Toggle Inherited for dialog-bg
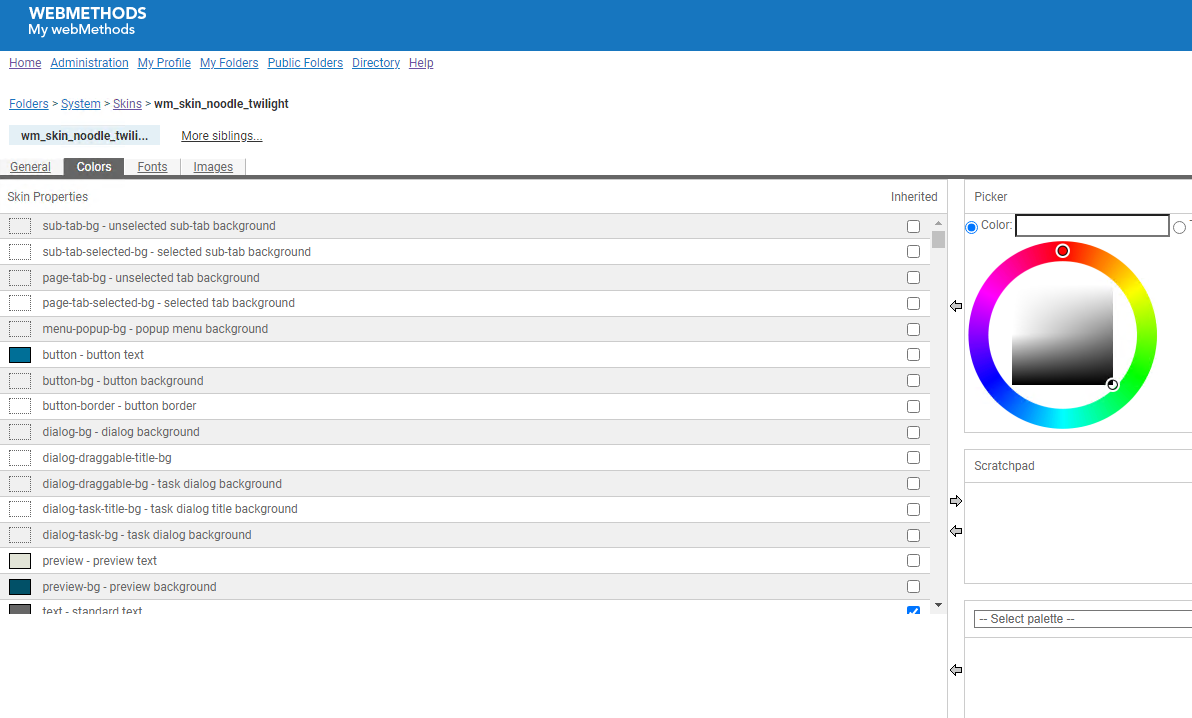This screenshot has height=718, width=1192. 913,432
